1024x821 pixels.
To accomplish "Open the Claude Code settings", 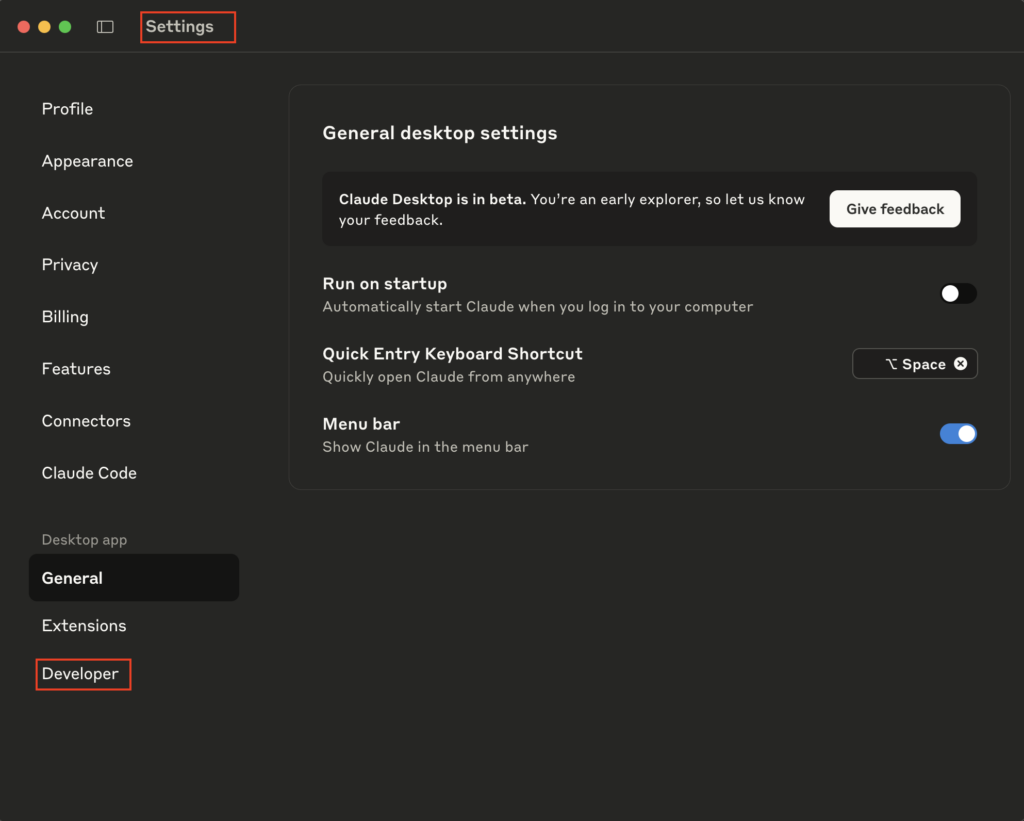I will pos(89,473).
